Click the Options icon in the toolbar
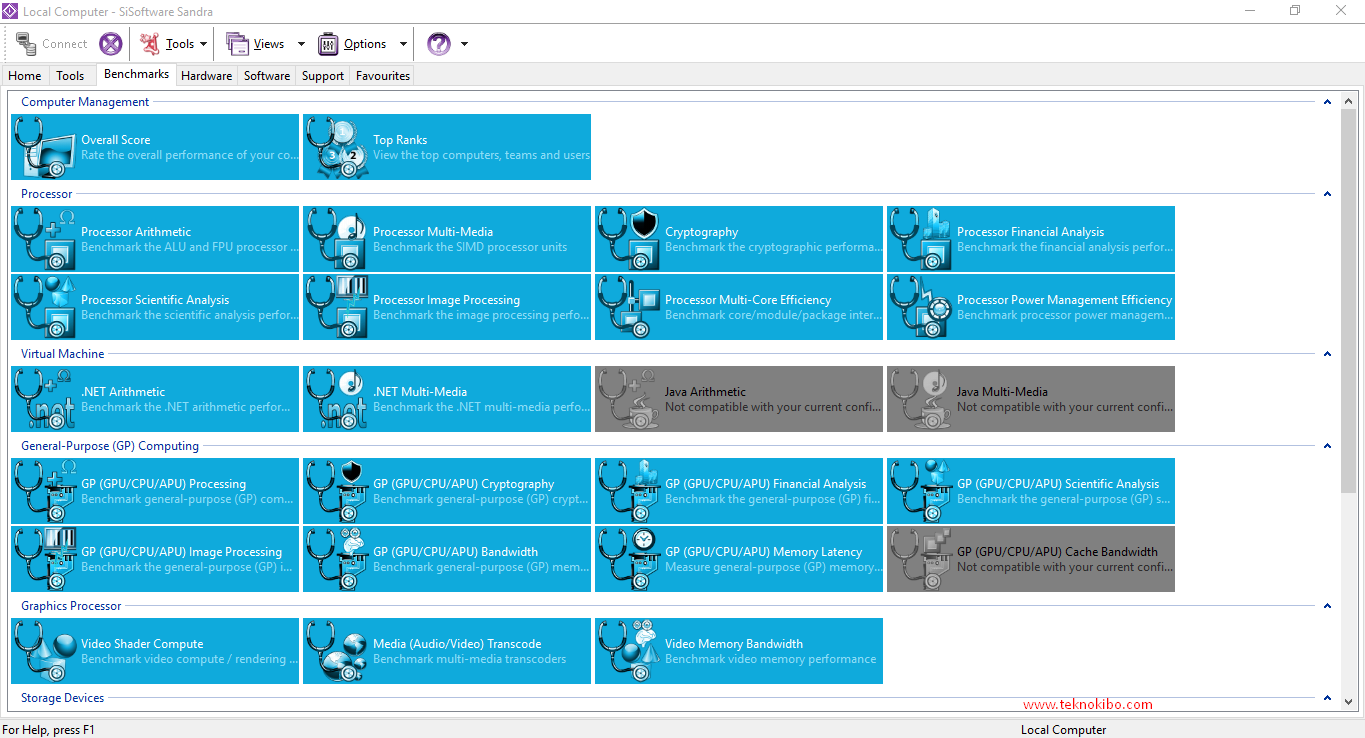Screen dimensions: 1365x738 click(x=328, y=44)
